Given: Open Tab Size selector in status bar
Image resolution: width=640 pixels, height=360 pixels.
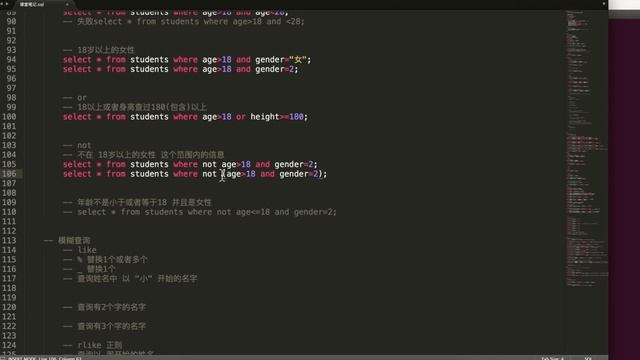Looking at the screenshot, I should click(552, 358).
